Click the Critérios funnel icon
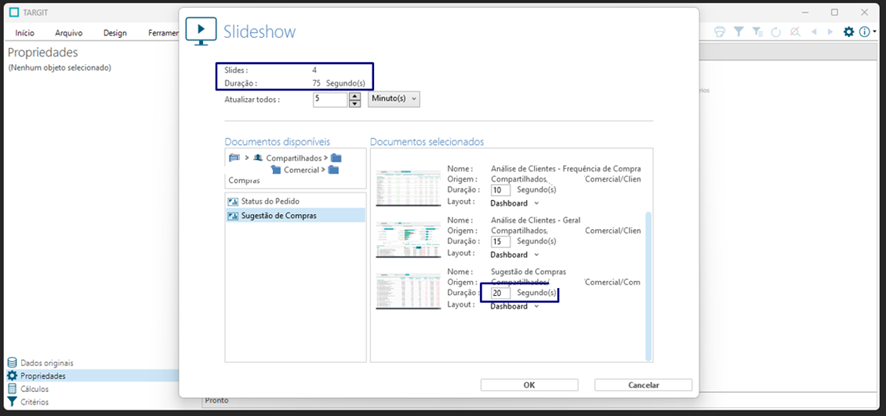Screen dimensions: 886x416 click(12, 402)
